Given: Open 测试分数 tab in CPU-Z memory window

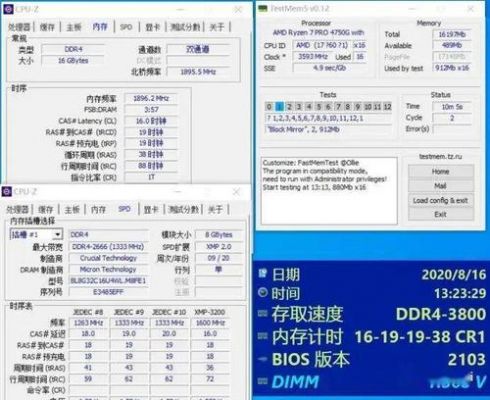Looking at the screenshot, I should pos(185,27).
